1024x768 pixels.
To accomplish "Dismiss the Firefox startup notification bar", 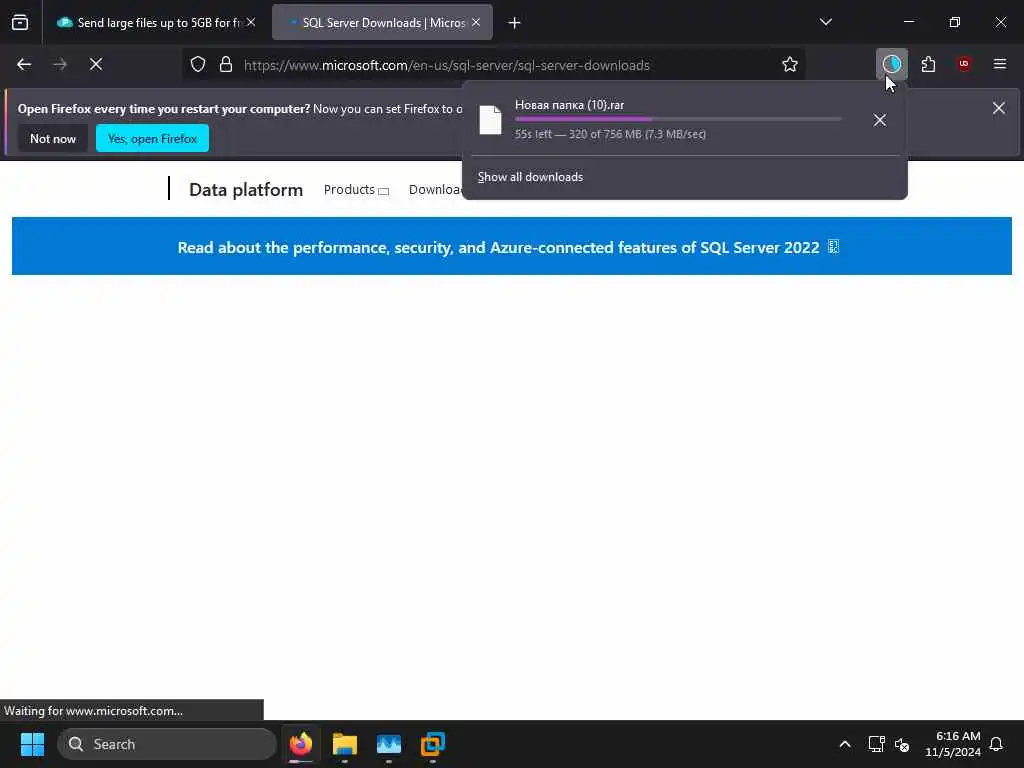I will (x=999, y=108).
